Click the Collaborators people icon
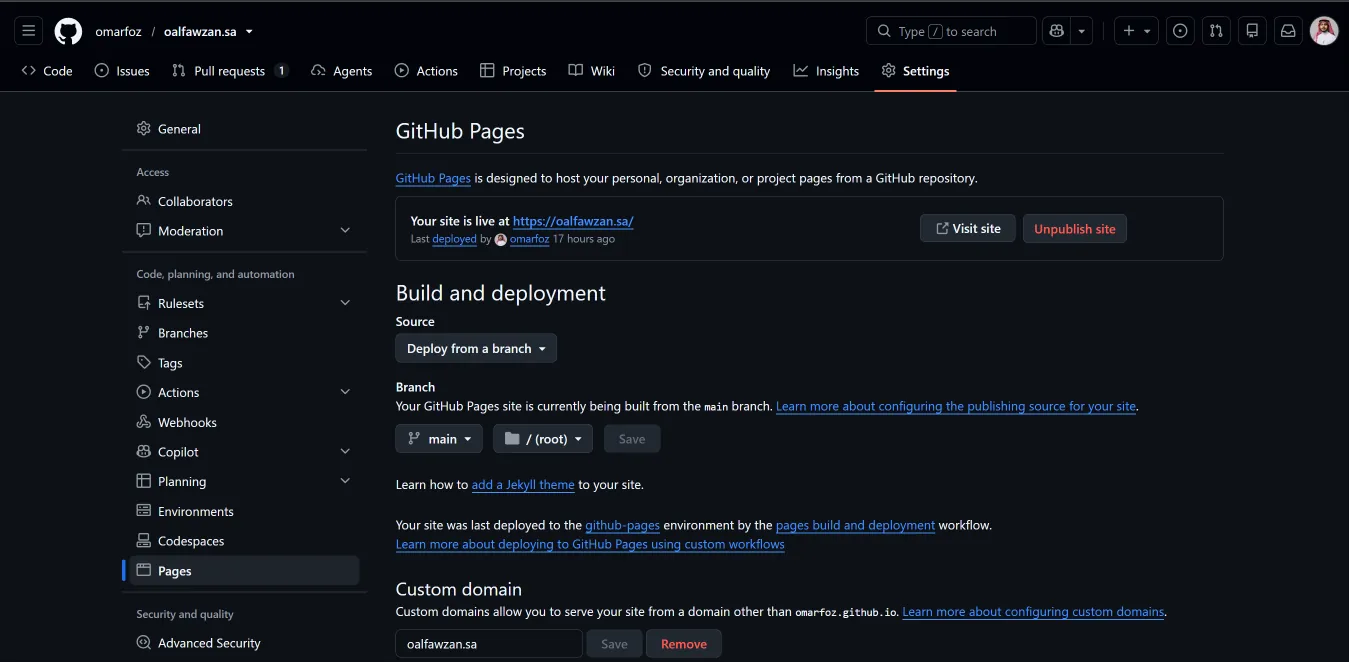The image size is (1349, 662). coord(144,201)
